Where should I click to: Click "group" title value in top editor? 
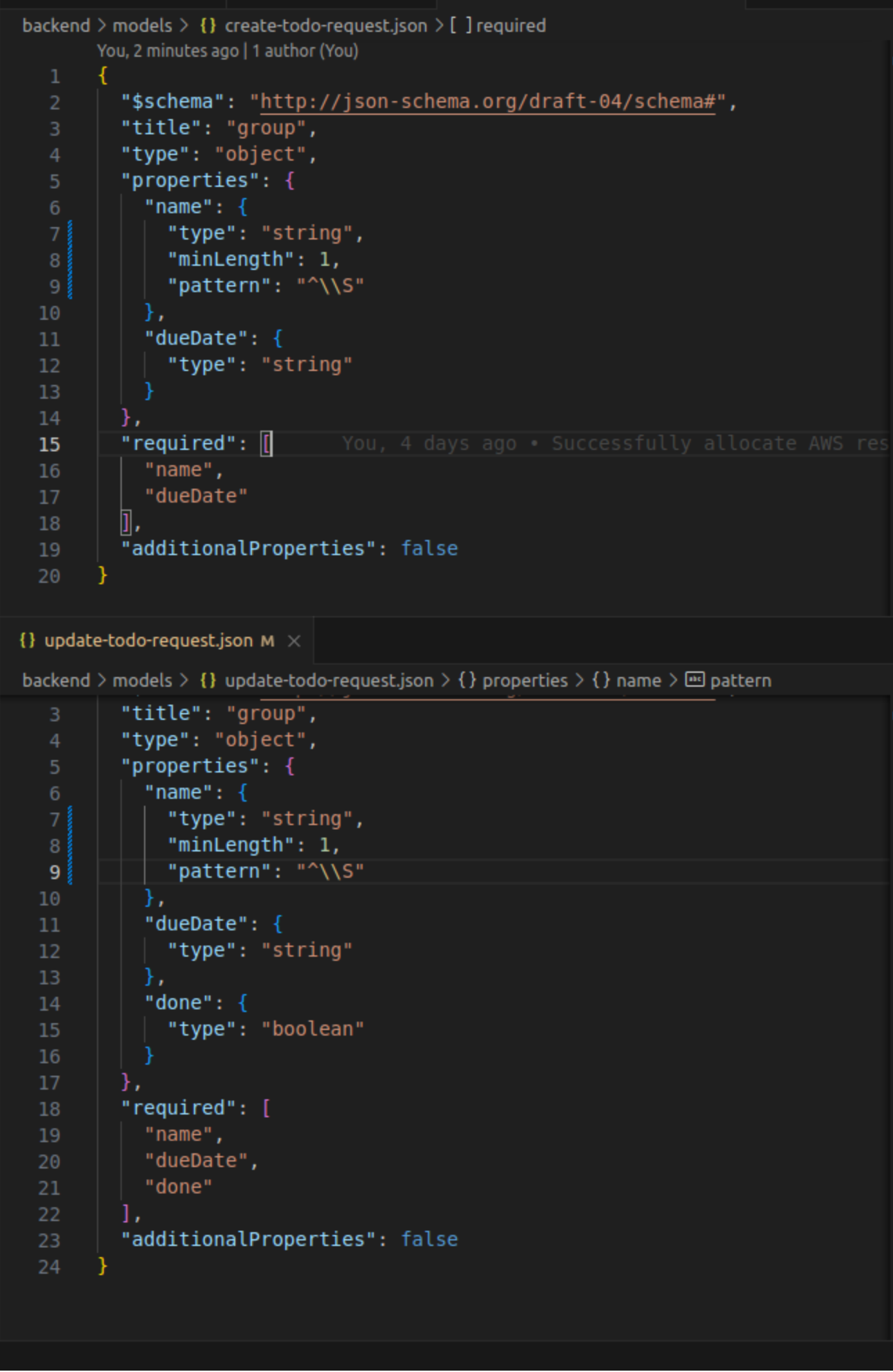coord(266,128)
